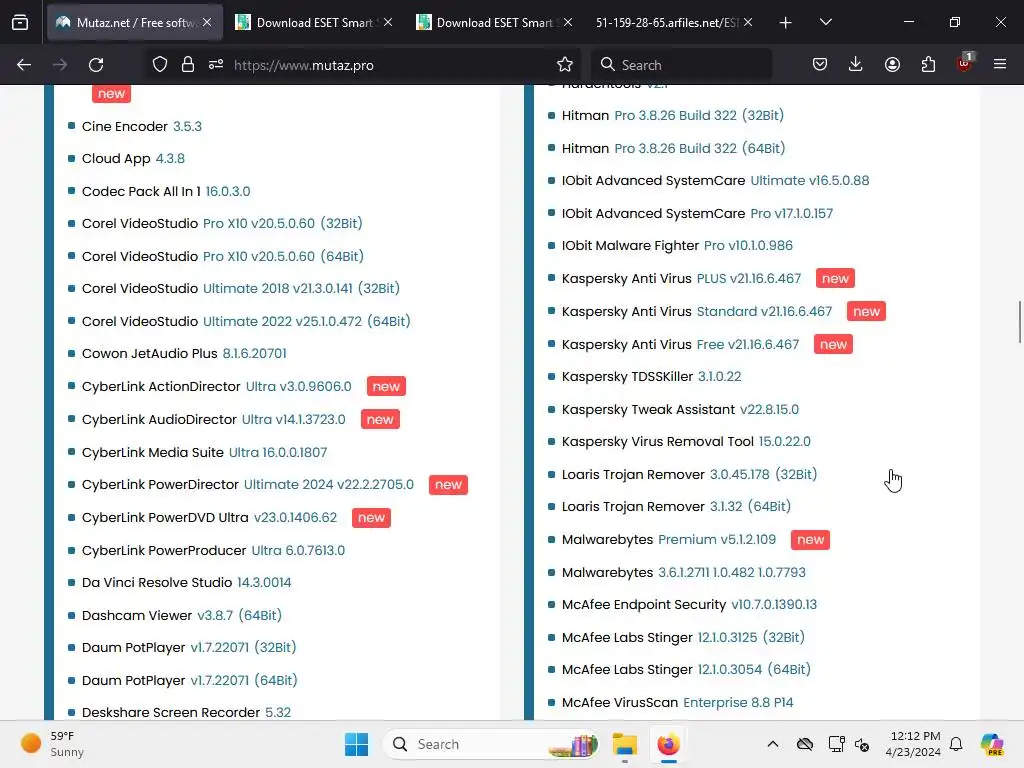This screenshot has height=768, width=1024.
Task: Open IObit Malware Fighter Pro link
Action: point(677,246)
